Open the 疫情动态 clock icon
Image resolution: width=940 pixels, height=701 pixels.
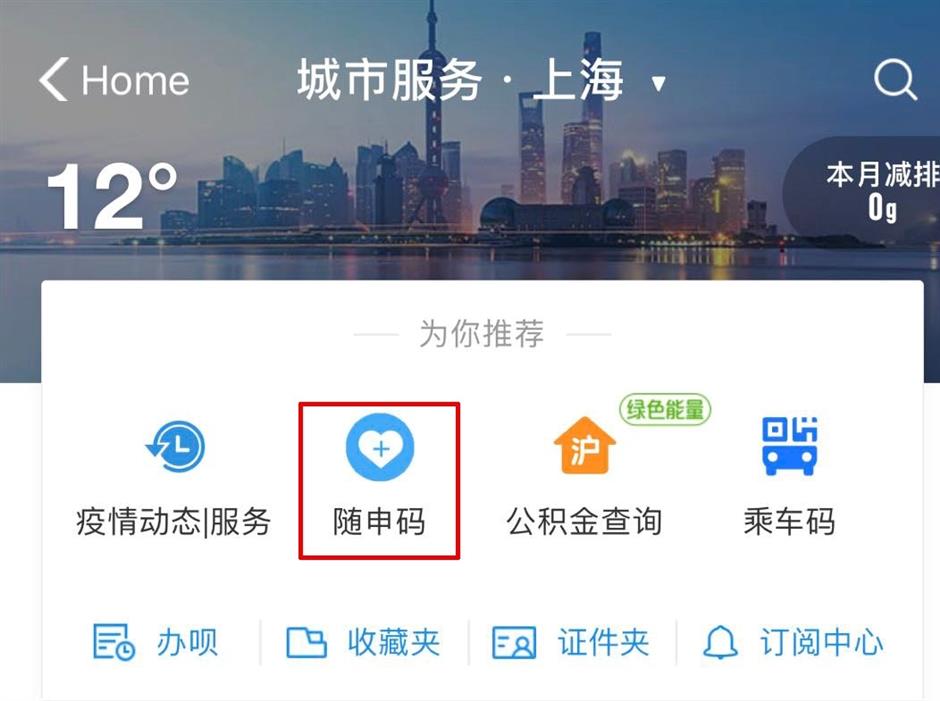point(176,447)
